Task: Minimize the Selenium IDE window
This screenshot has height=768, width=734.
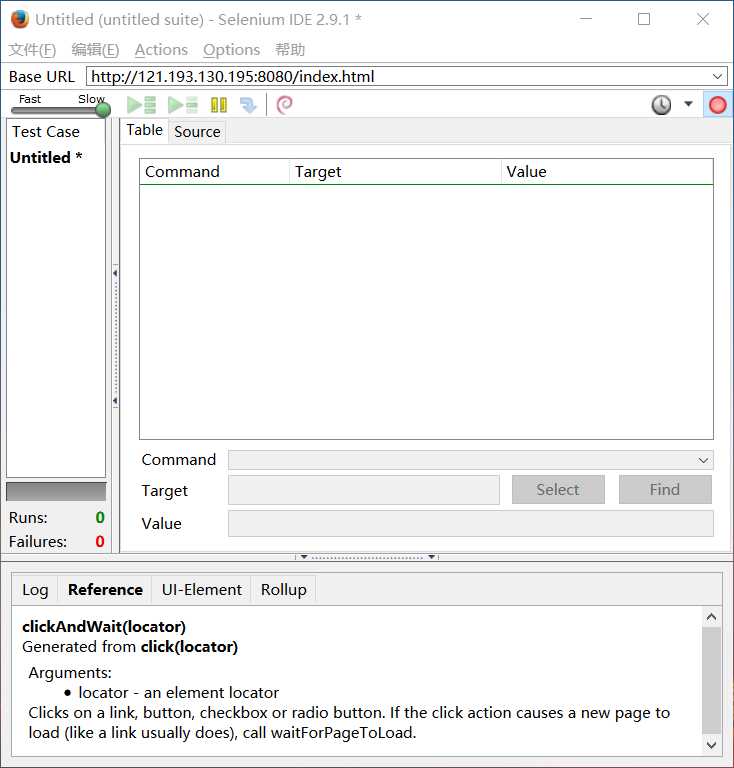Action: [586, 19]
